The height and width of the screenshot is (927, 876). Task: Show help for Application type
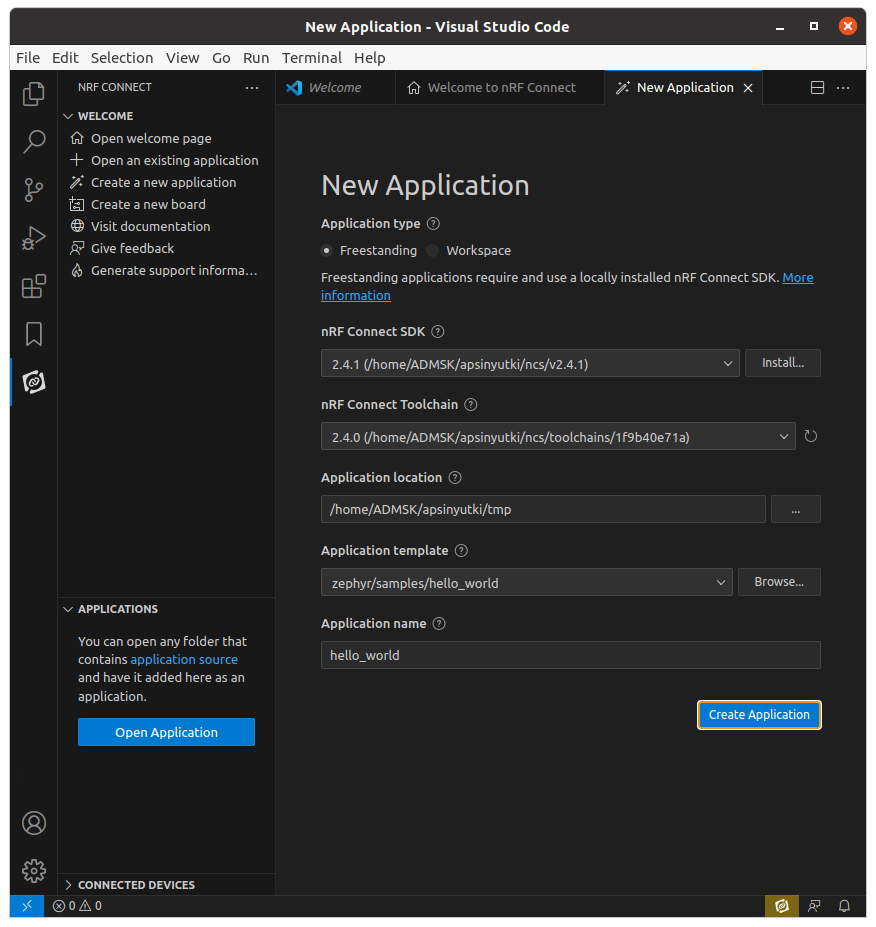click(x=433, y=223)
